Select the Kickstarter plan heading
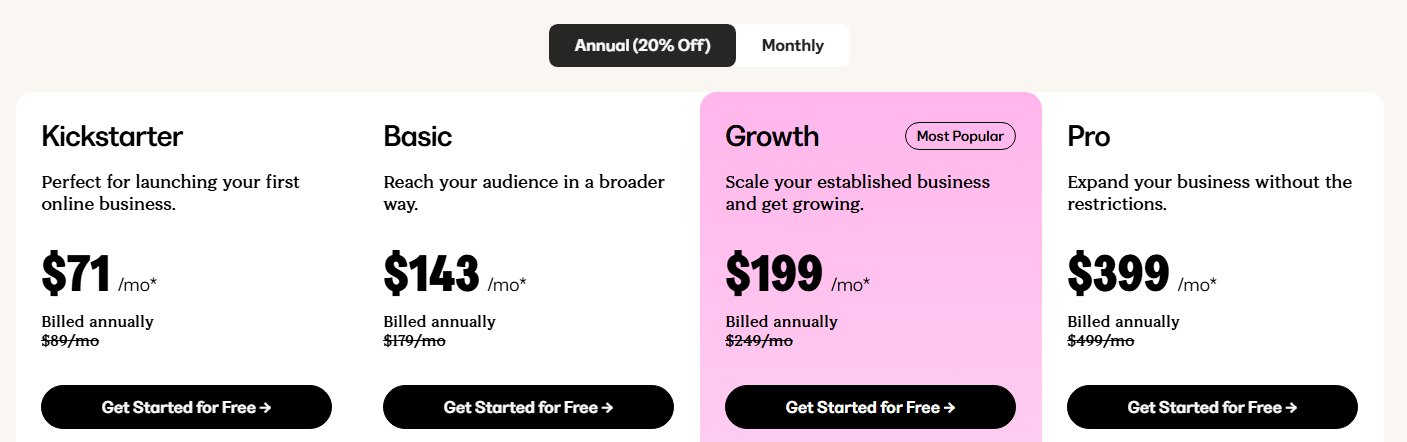Screen dimensions: 1407x442 tap(112, 136)
